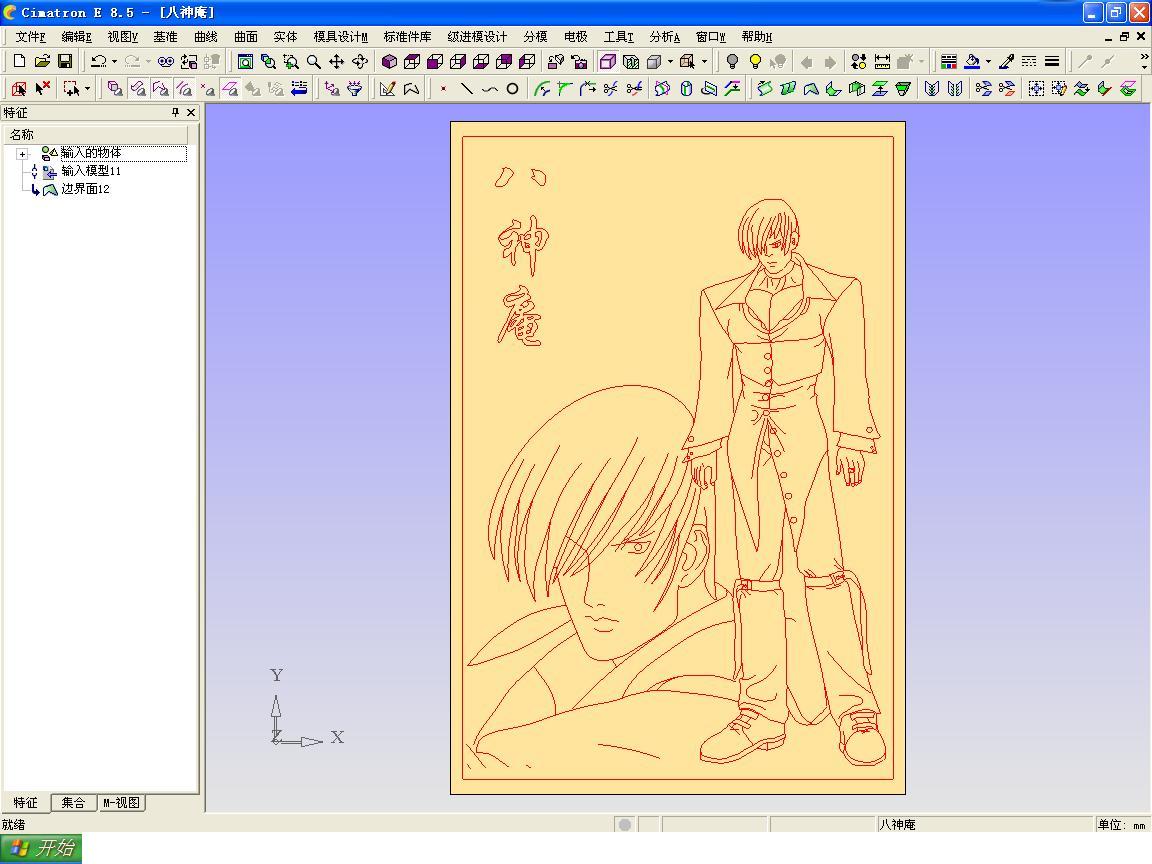
Task: Toggle the curve selection filter
Action: click(x=184, y=89)
